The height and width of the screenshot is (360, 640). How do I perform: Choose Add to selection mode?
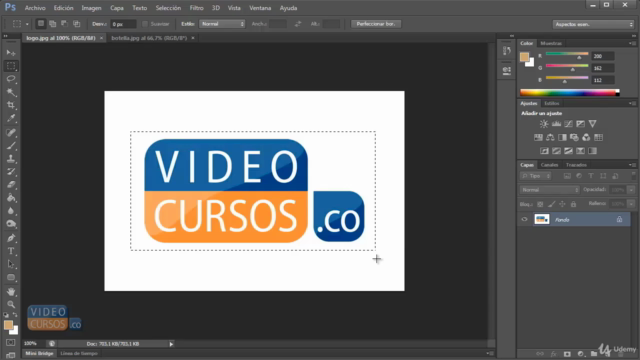tap(53, 24)
